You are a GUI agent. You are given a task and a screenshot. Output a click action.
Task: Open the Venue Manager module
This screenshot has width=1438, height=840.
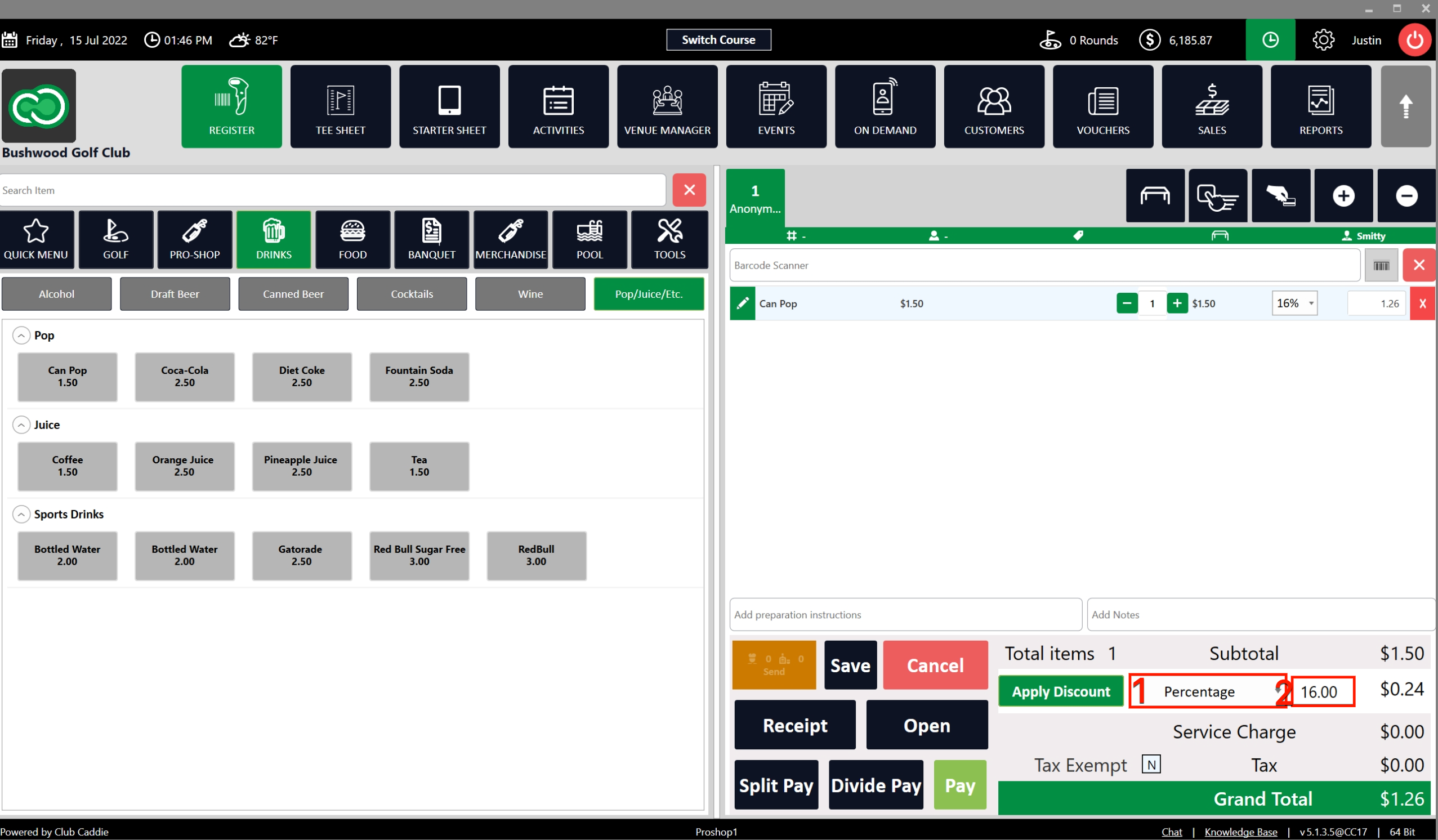(667, 107)
